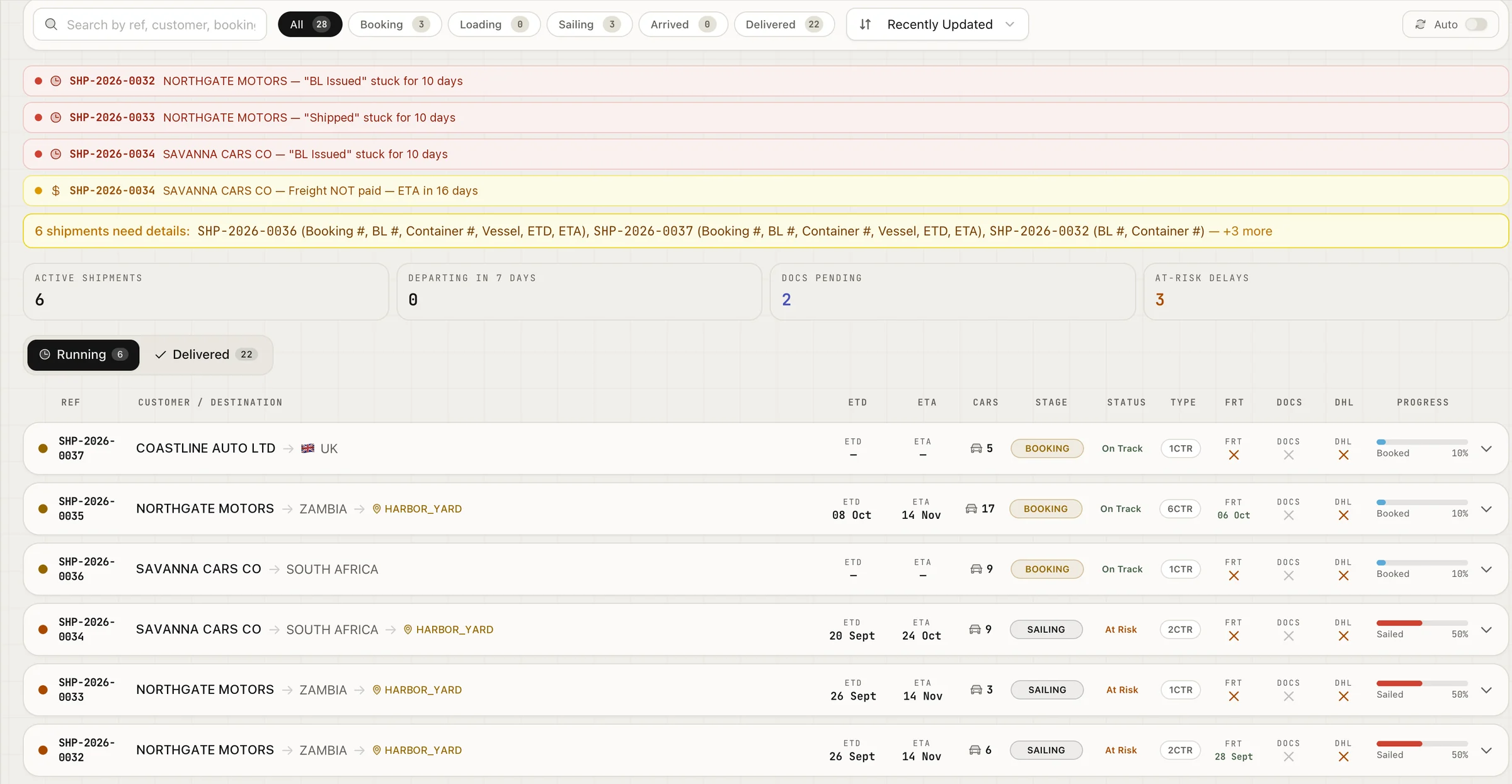Click DOCS X mark in SHP-2026-0036 row
This screenshot has height=784, width=1512.
1288,576
